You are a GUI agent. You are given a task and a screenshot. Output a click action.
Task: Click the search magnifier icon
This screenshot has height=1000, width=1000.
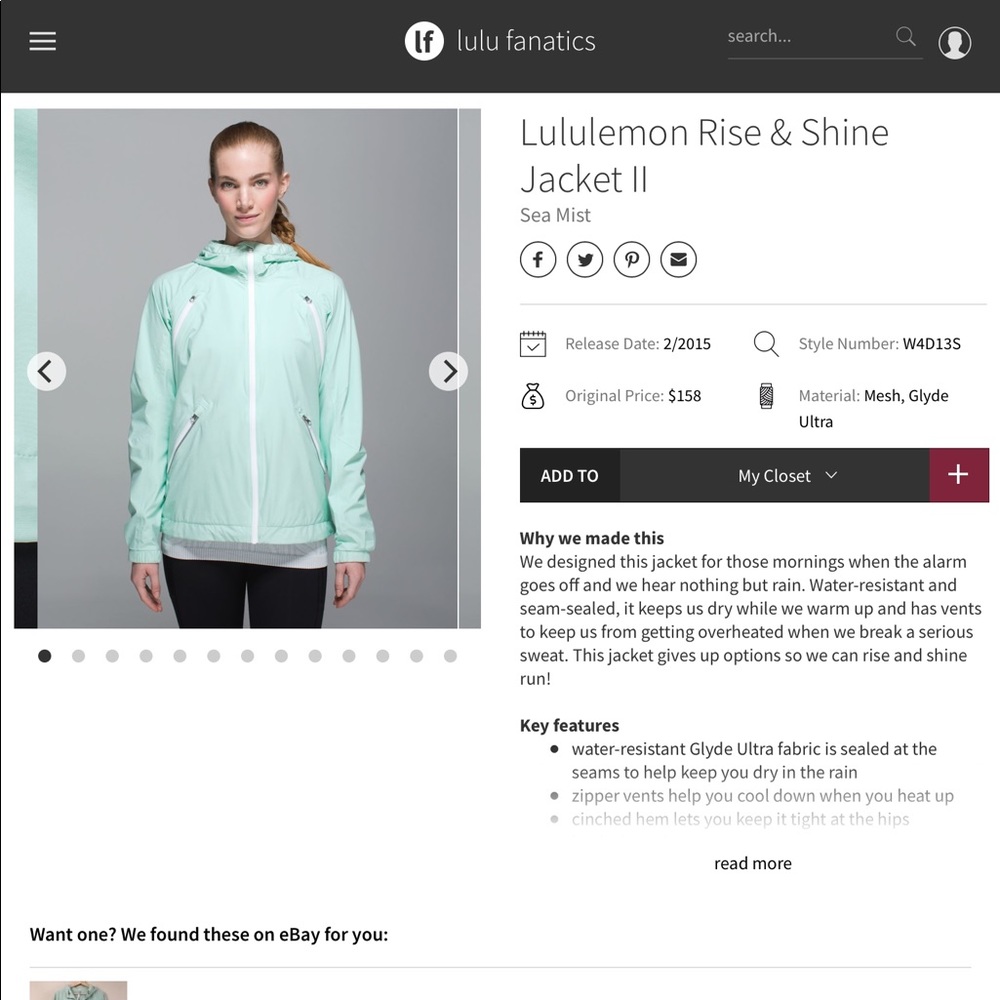905,37
